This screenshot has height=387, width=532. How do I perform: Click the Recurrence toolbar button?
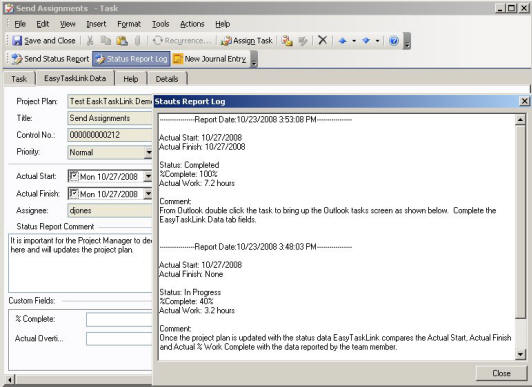182,41
